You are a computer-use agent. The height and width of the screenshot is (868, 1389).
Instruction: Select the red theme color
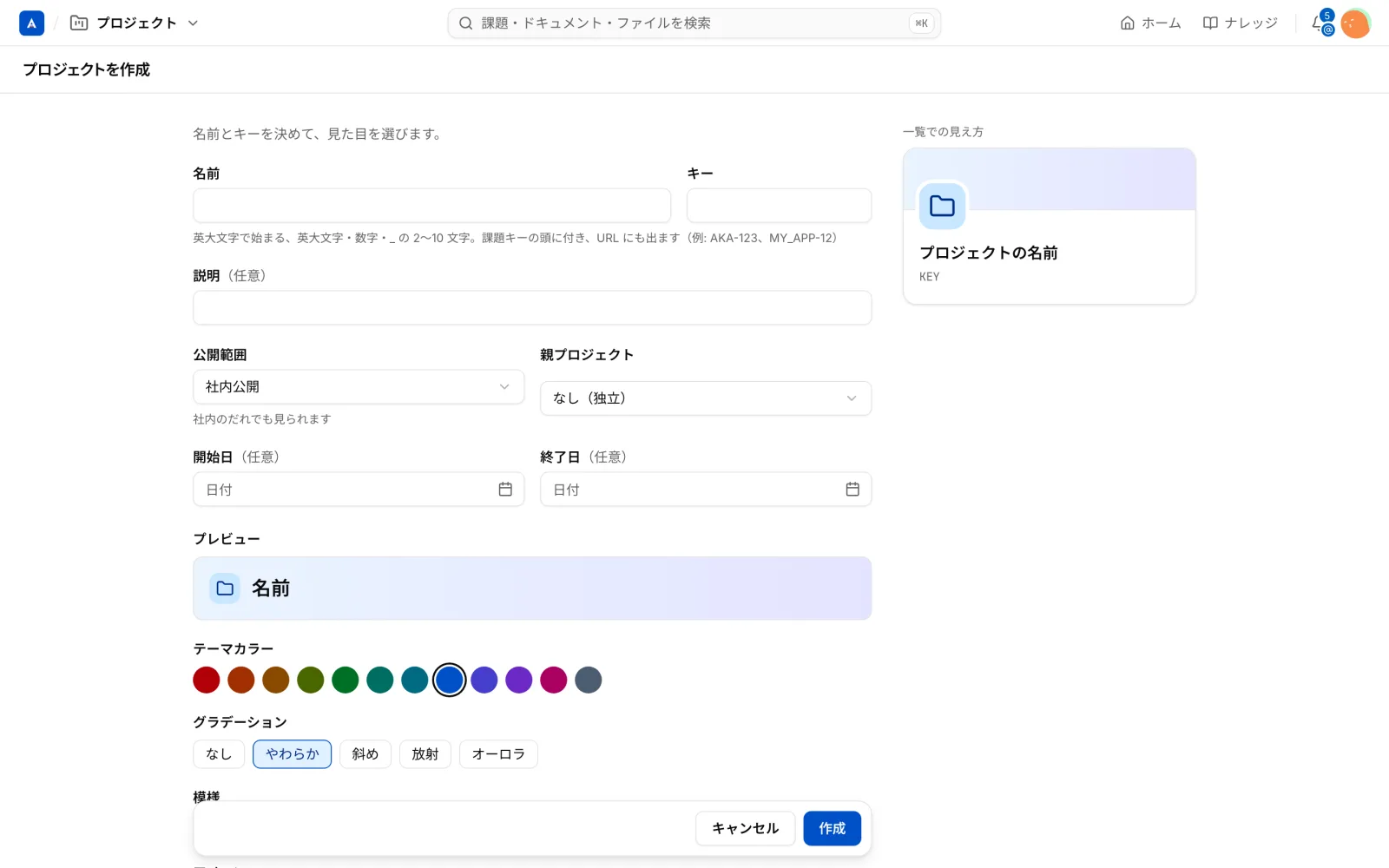[x=207, y=680]
